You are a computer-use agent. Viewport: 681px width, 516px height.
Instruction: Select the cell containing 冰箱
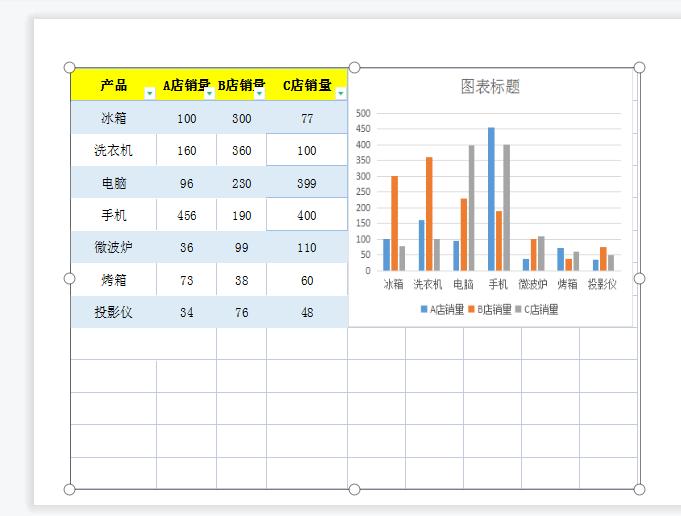coord(113,118)
